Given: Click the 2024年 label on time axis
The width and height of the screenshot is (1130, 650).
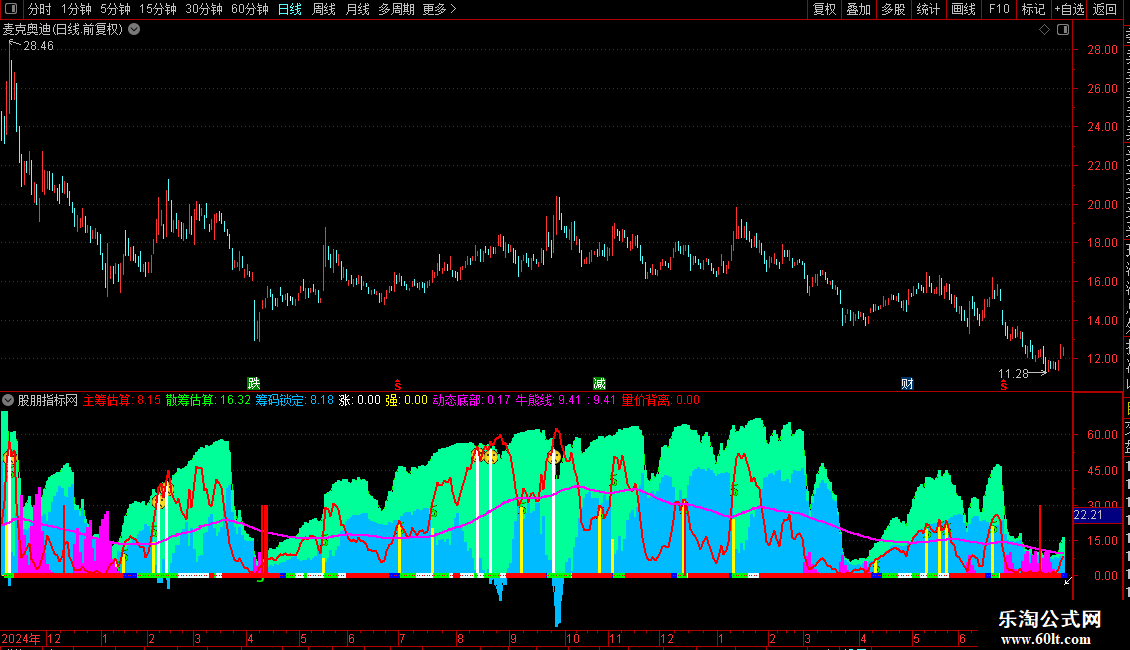Looking at the screenshot, I should (21, 638).
